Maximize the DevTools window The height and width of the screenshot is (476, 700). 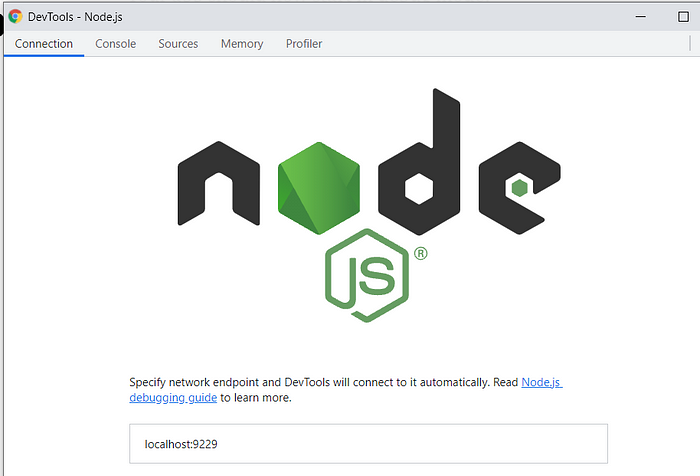[683, 17]
